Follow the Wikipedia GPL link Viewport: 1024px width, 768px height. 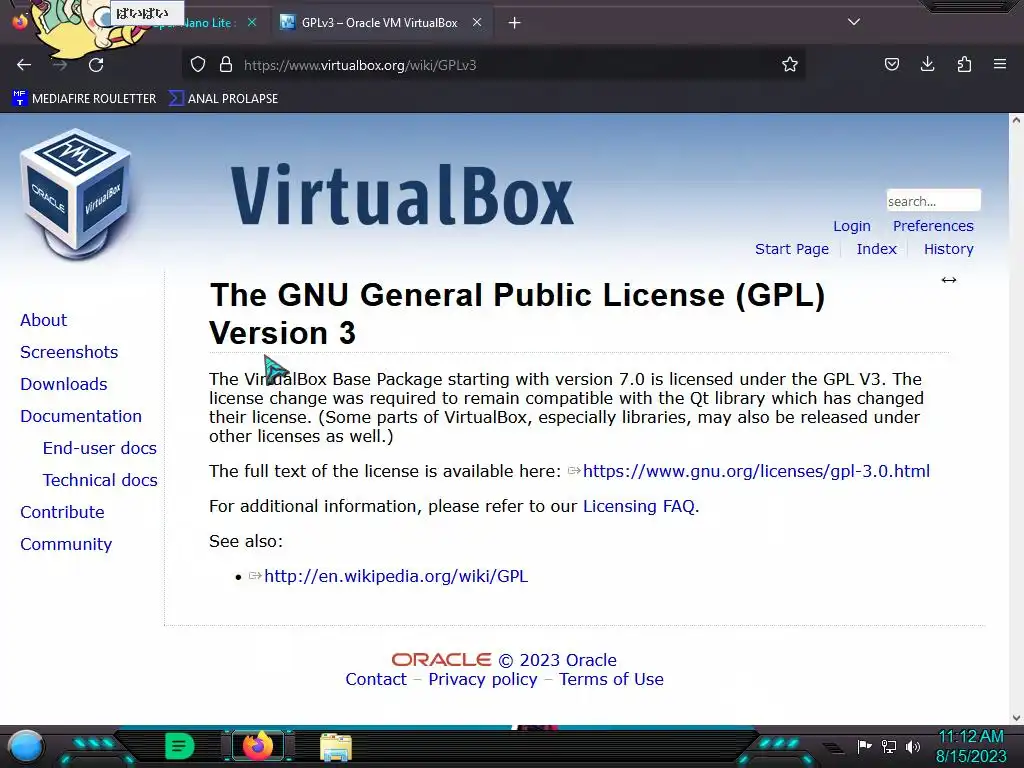tap(396, 577)
